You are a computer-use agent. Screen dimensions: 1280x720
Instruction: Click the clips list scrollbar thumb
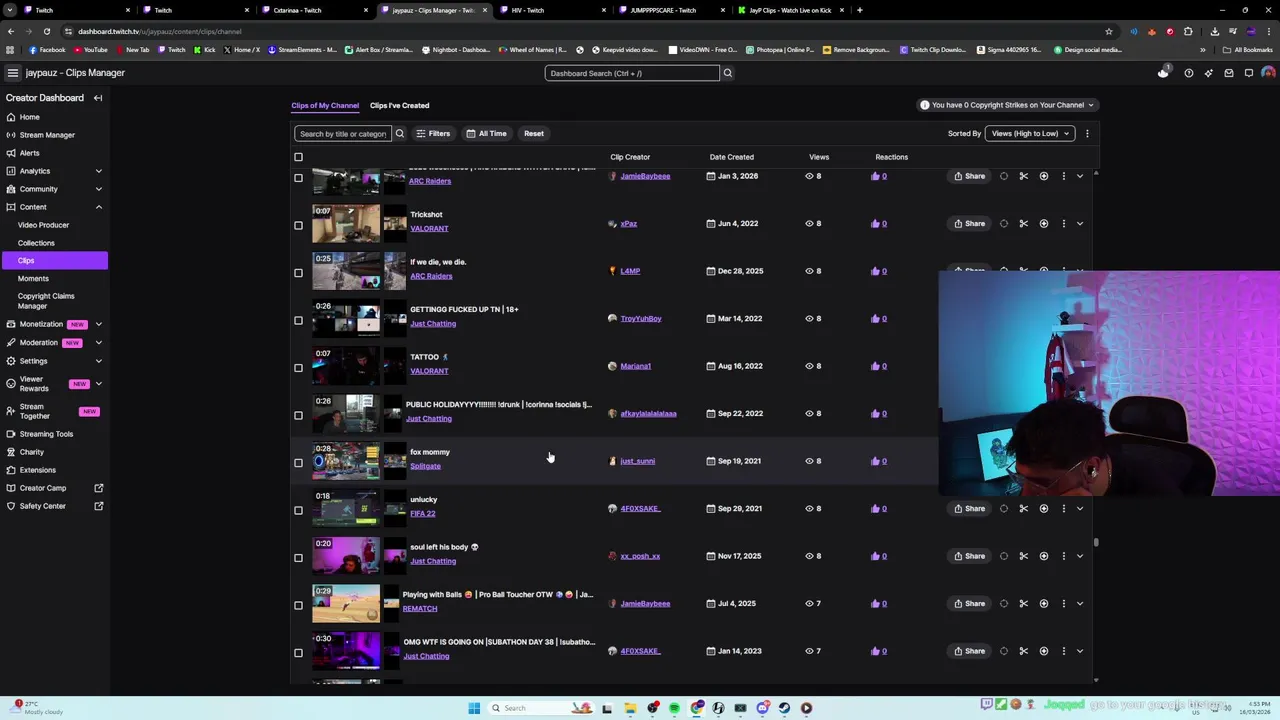[x=1096, y=543]
